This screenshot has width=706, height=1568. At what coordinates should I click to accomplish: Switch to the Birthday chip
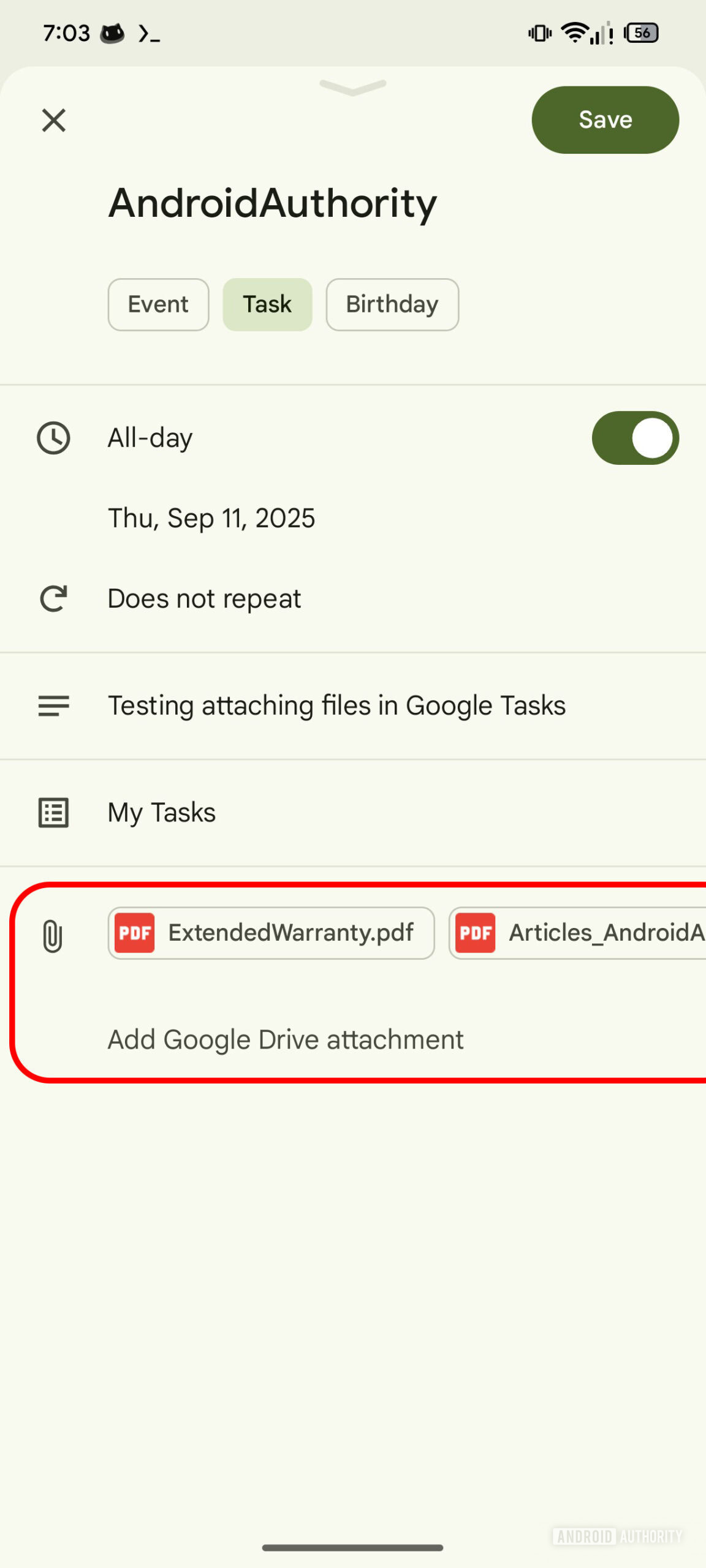(x=392, y=304)
